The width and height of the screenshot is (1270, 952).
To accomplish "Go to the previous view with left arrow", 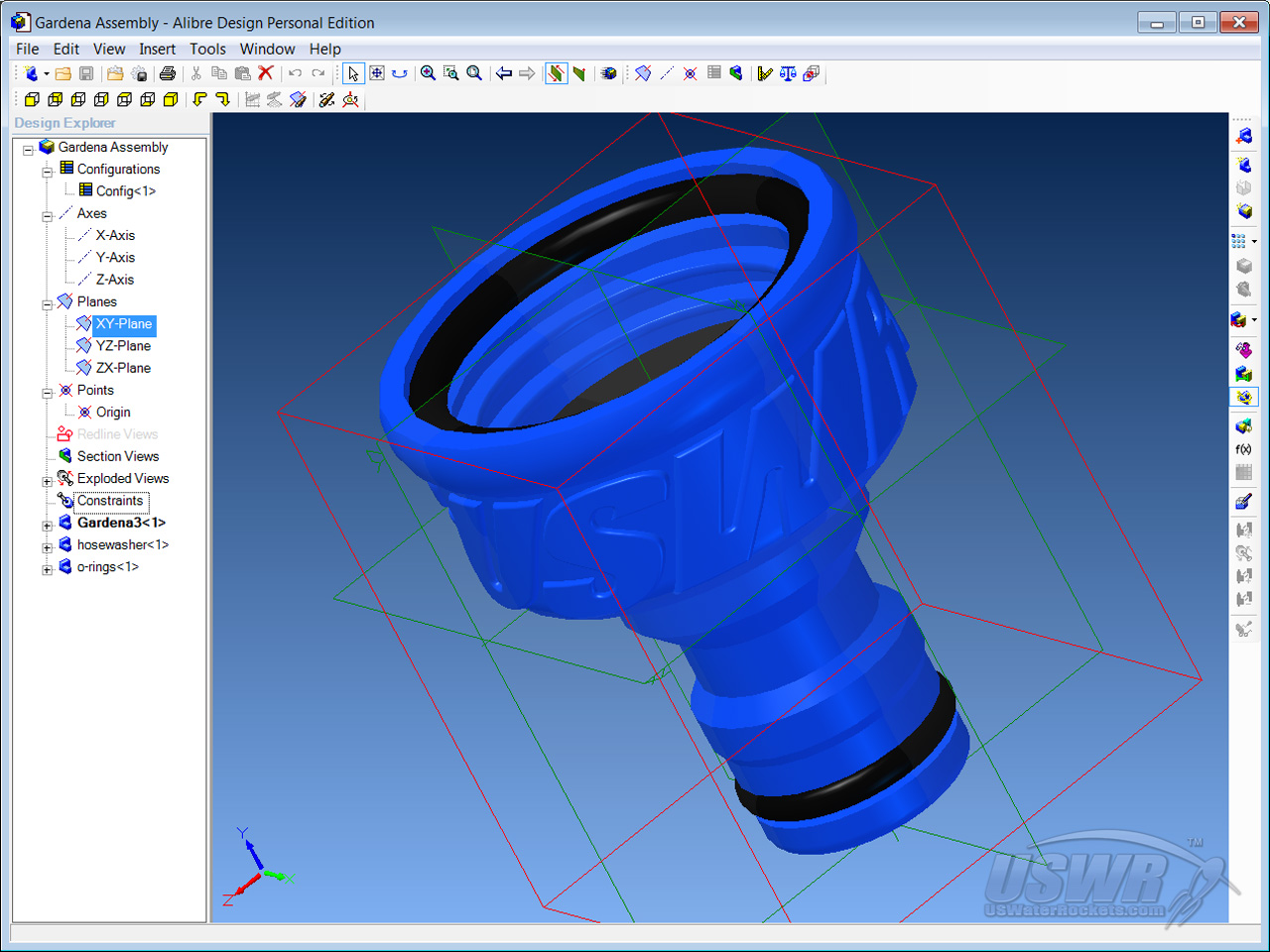I will point(504,73).
